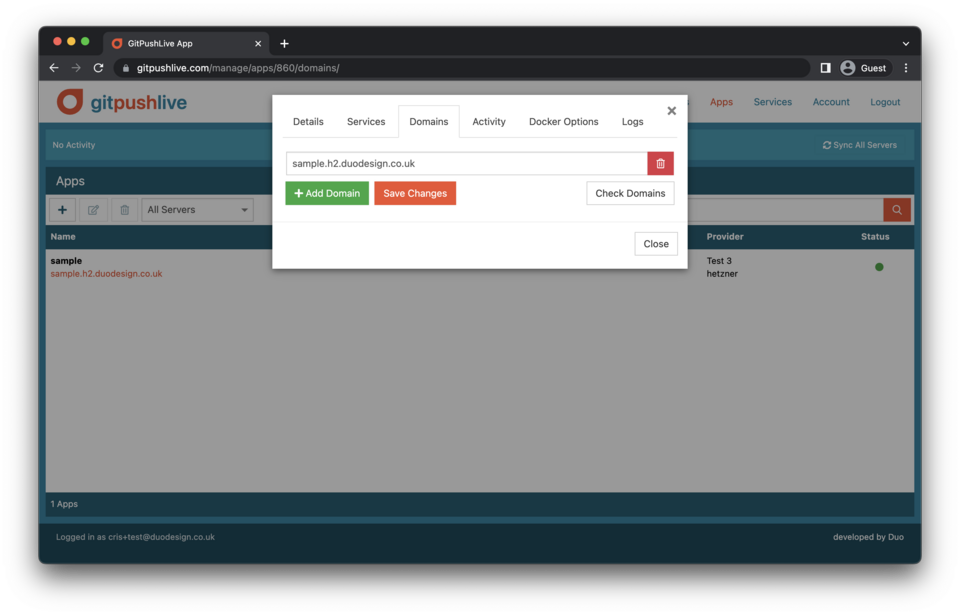Open Chrome three-dot menu

tap(906, 68)
